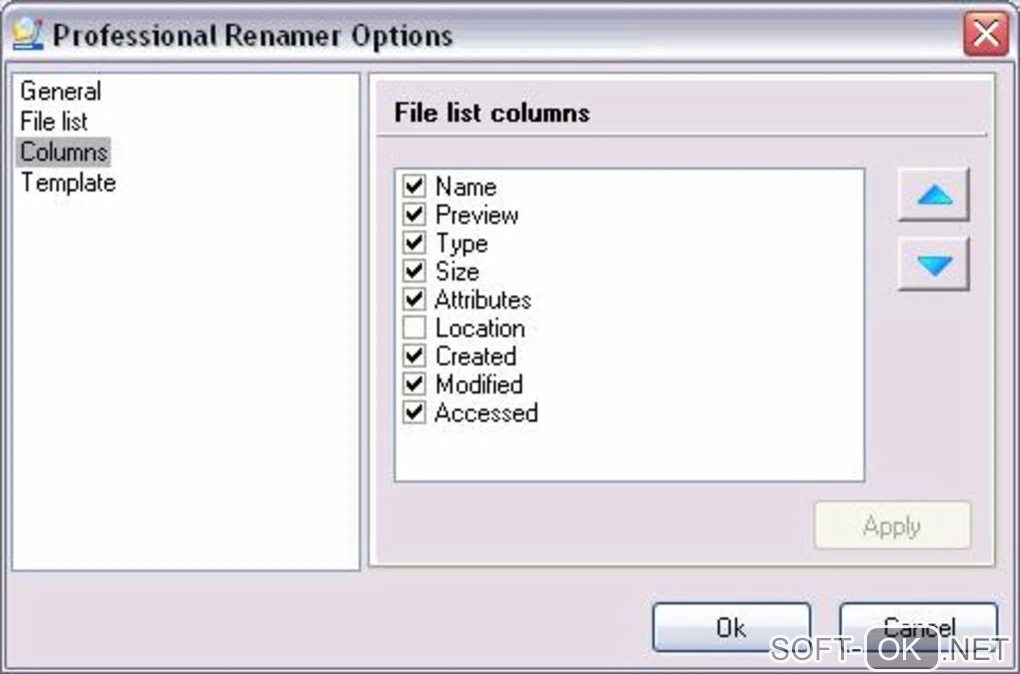
Task: Toggle the Modified column checkbox
Action: click(414, 384)
